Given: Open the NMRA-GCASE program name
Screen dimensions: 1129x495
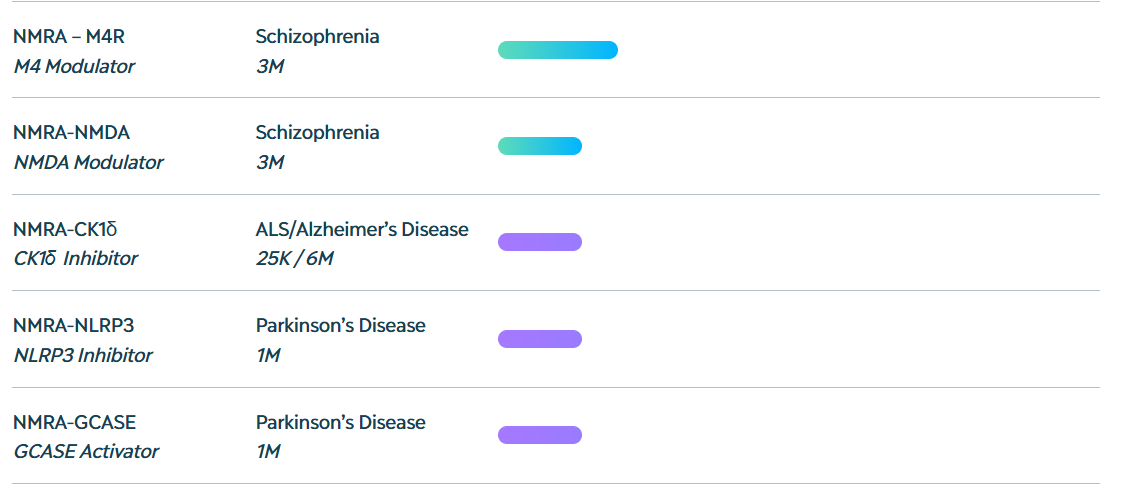Looking at the screenshot, I should (x=74, y=423).
